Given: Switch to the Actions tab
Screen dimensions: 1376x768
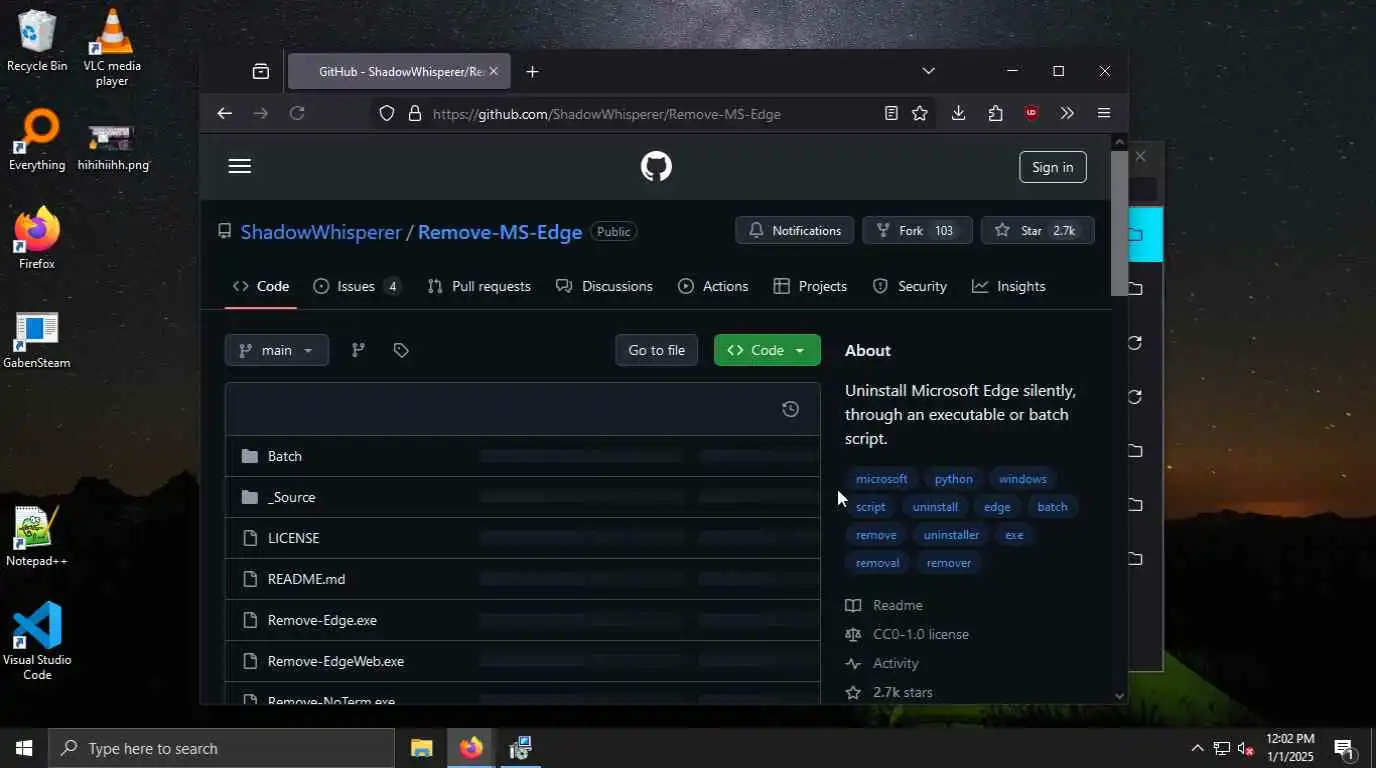Looking at the screenshot, I should pyautogui.click(x=713, y=286).
